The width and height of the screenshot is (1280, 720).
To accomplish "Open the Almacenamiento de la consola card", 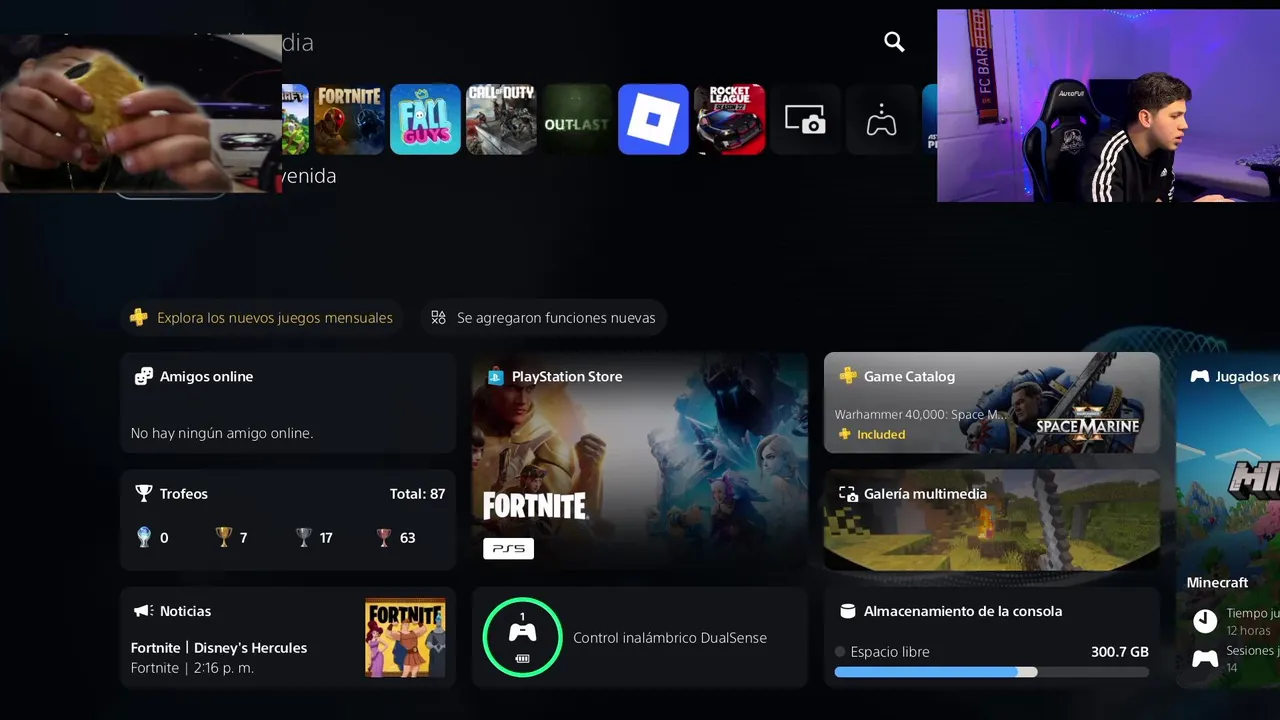I will (992, 637).
